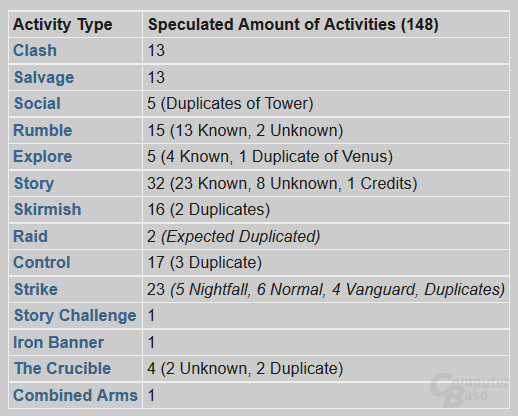Open the Raid activity link

(x=30, y=236)
